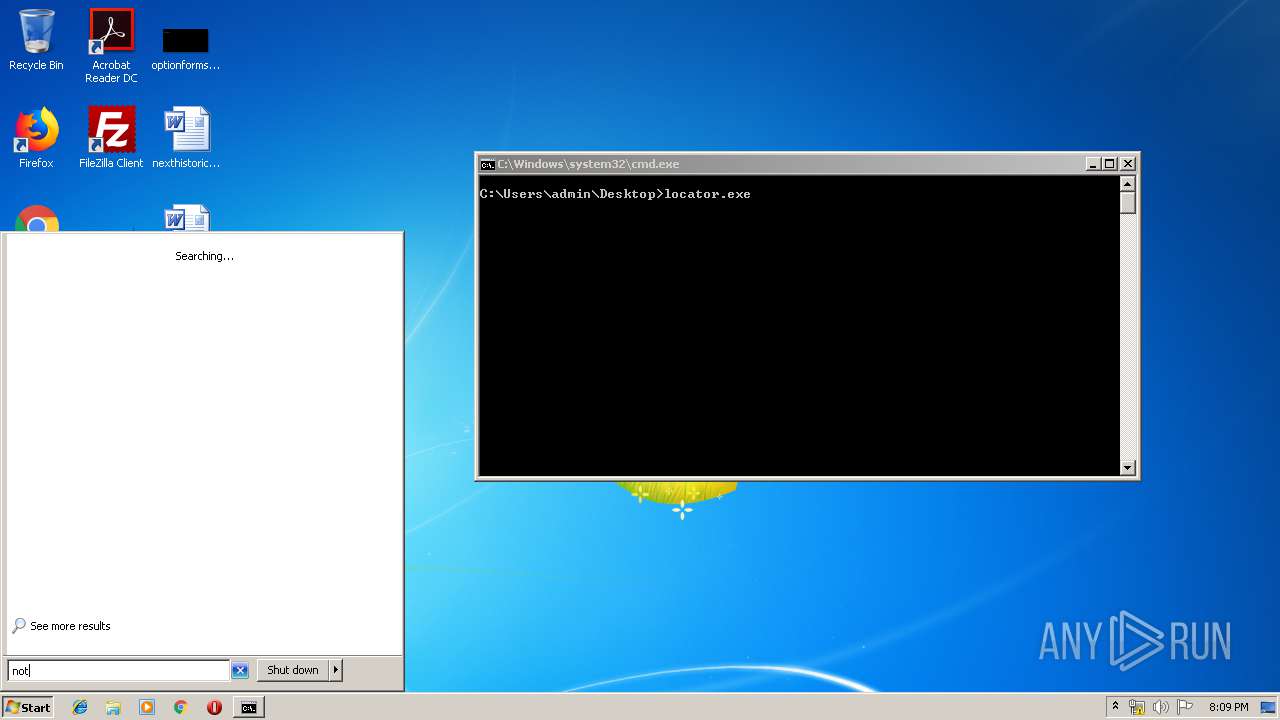Minimize the cmd.exe window
This screenshot has height=720, width=1280.
point(1093,164)
